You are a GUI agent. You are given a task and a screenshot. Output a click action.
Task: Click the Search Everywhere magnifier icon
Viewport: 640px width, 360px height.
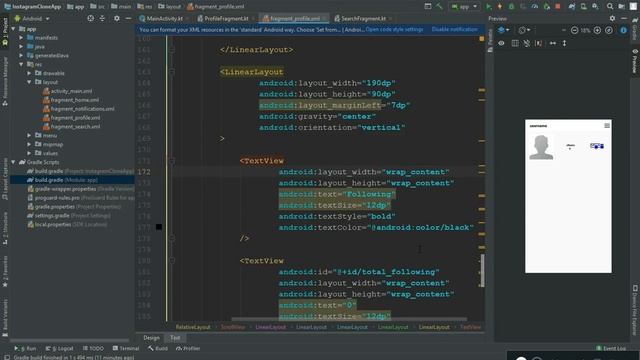tap(609, 7)
